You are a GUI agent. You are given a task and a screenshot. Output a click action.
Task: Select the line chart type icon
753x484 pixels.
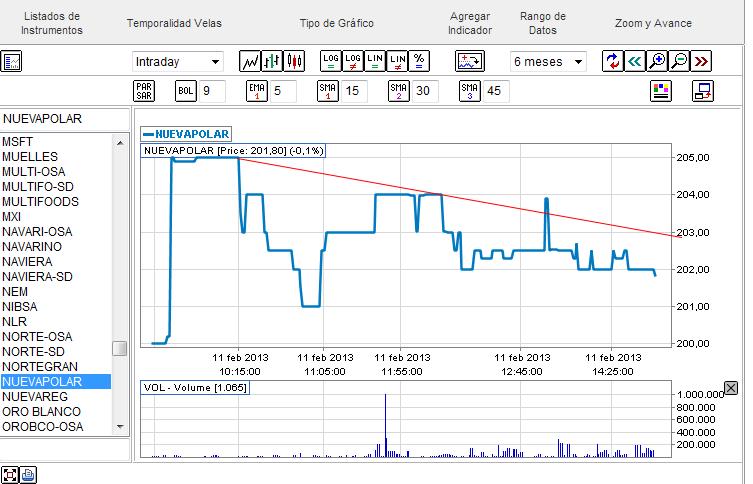[250, 61]
